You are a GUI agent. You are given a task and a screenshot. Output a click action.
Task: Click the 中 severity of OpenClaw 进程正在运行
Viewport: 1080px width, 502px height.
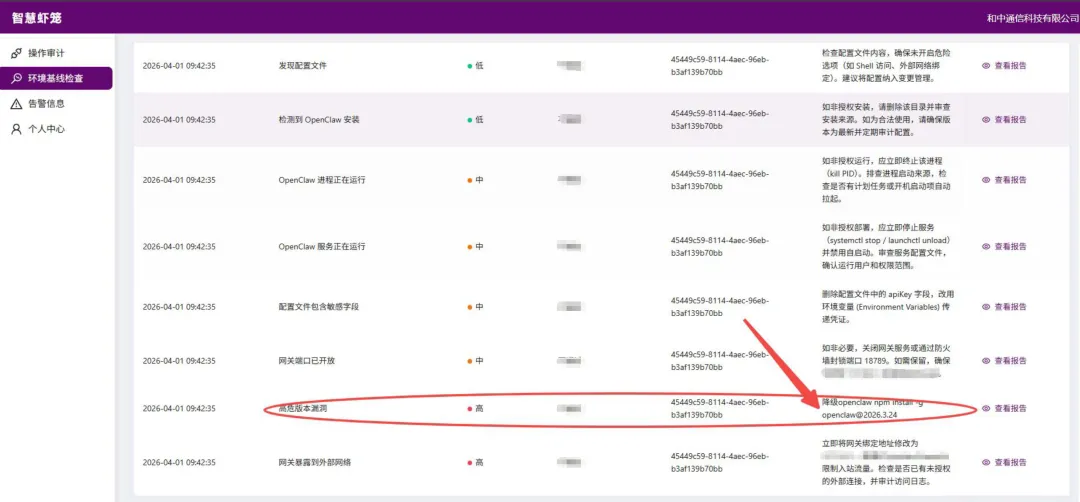(x=476, y=180)
